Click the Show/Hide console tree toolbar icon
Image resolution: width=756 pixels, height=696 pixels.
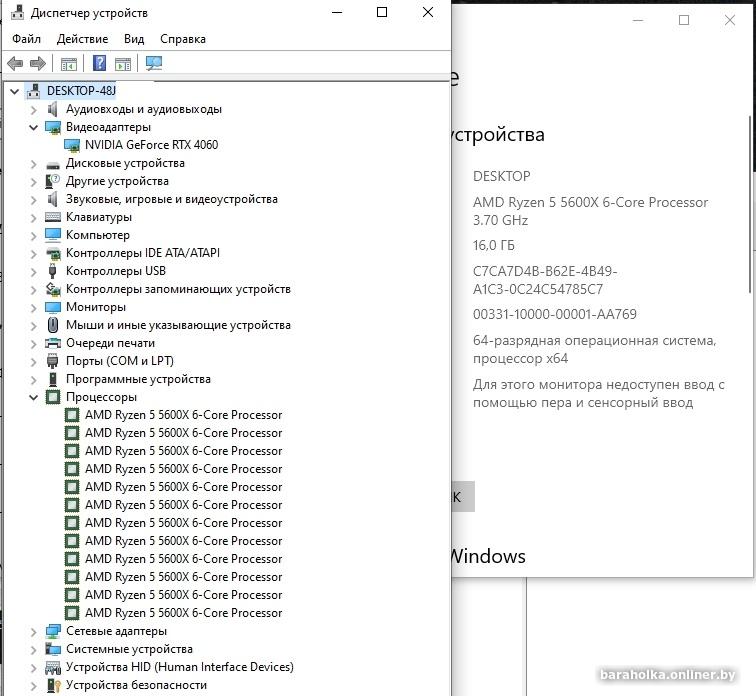coord(69,64)
